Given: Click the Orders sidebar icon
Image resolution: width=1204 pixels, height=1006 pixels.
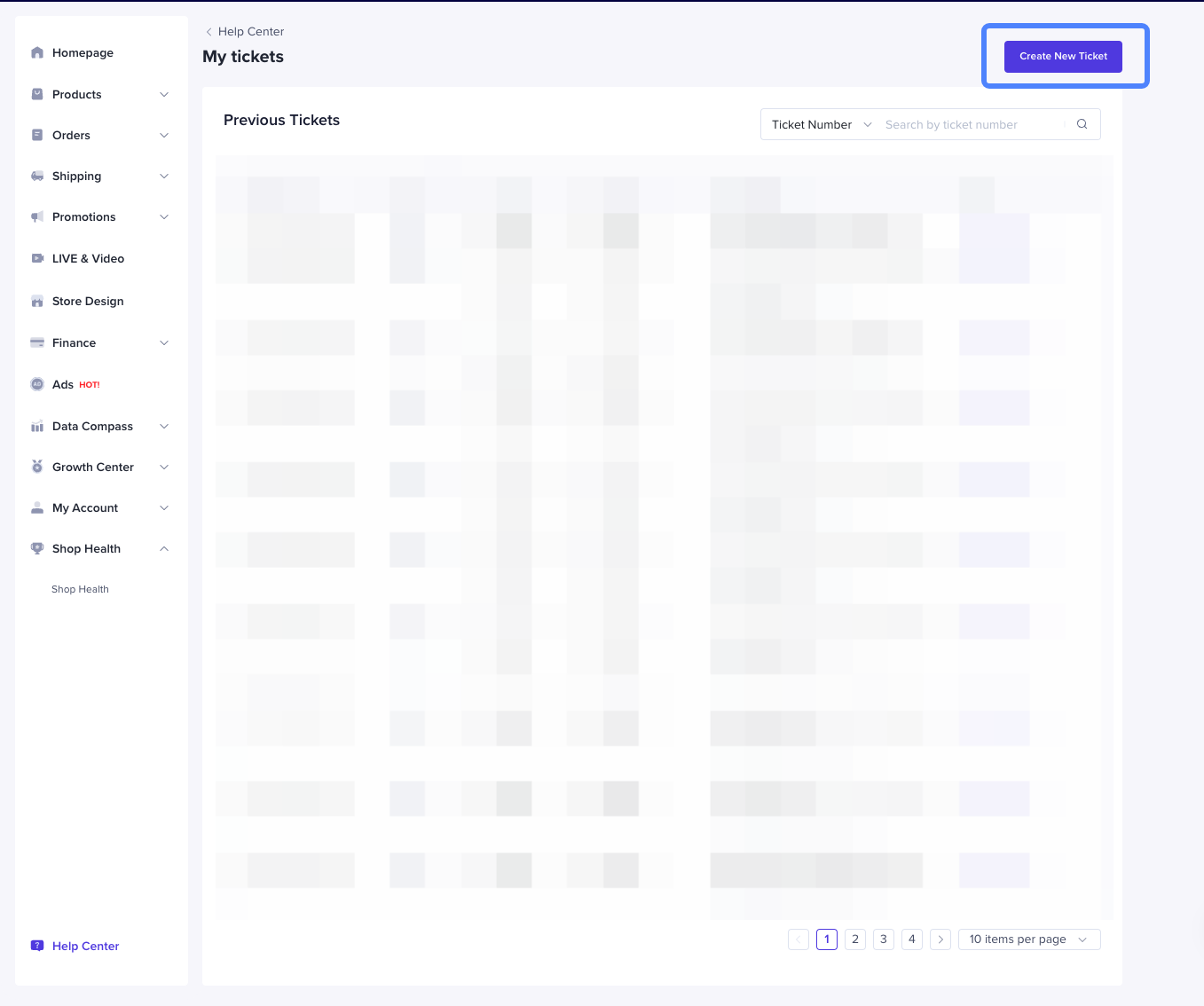Looking at the screenshot, I should pos(37,135).
